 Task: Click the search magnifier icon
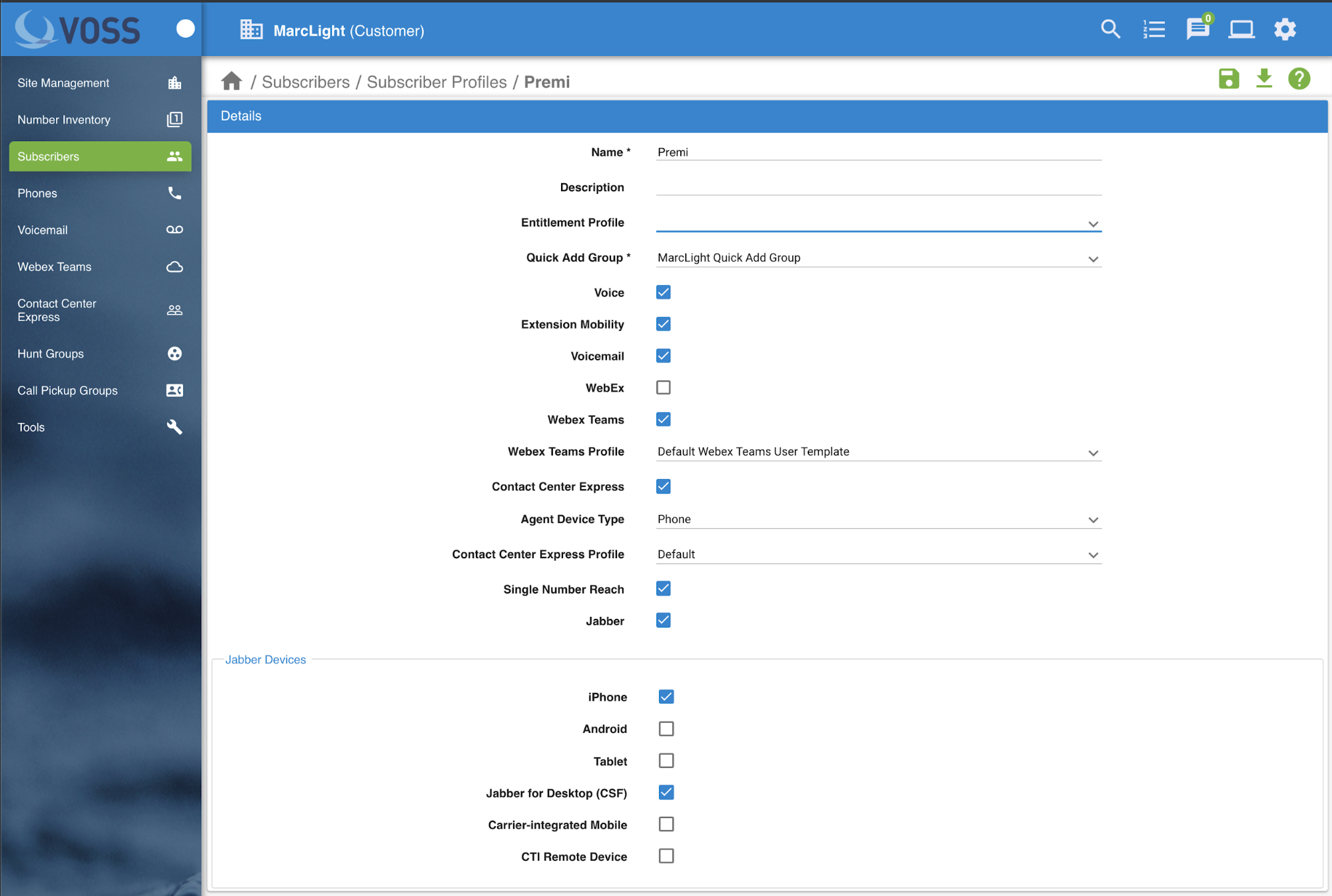tap(1110, 29)
